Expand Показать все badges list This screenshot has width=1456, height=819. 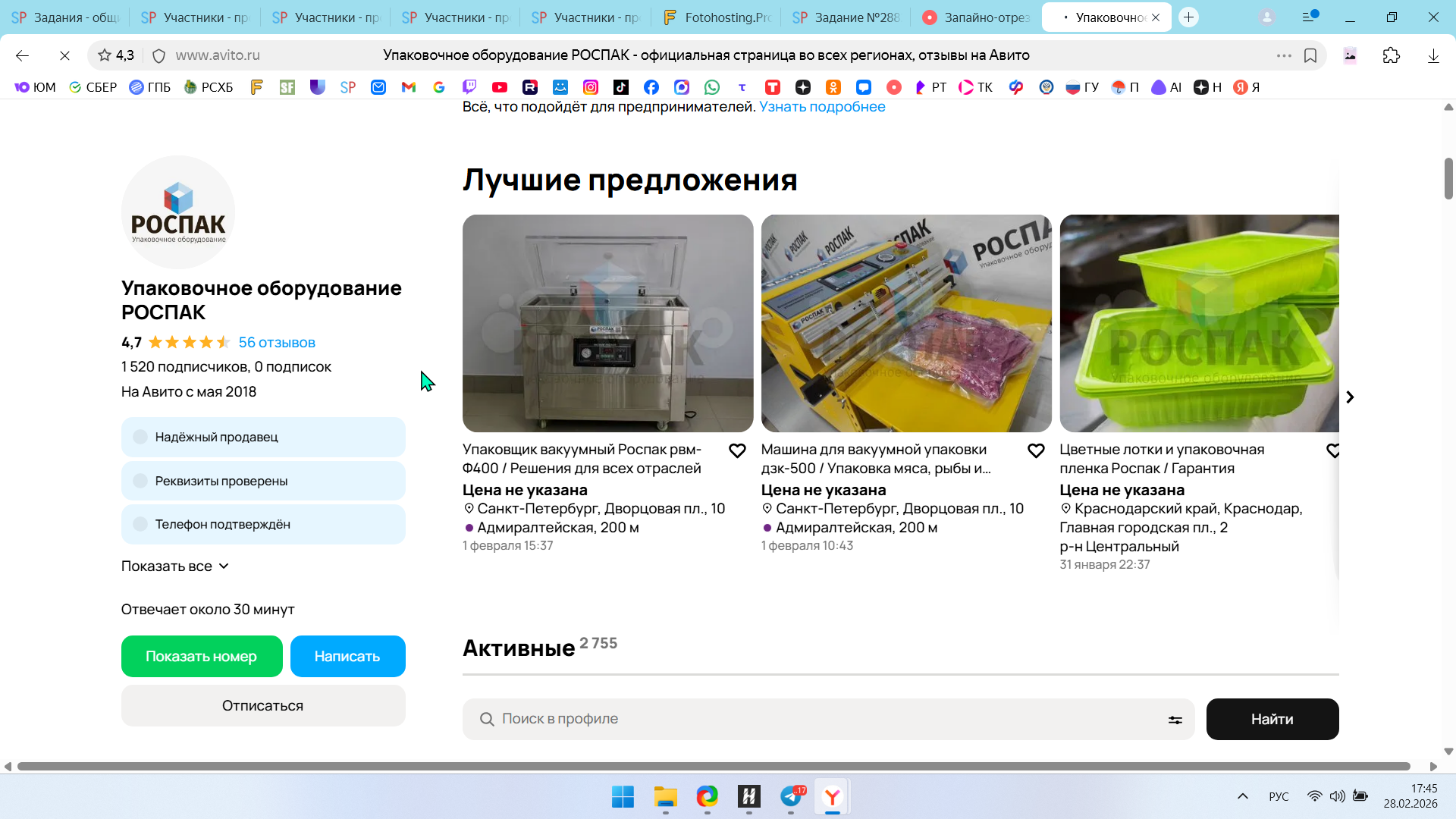coord(174,566)
